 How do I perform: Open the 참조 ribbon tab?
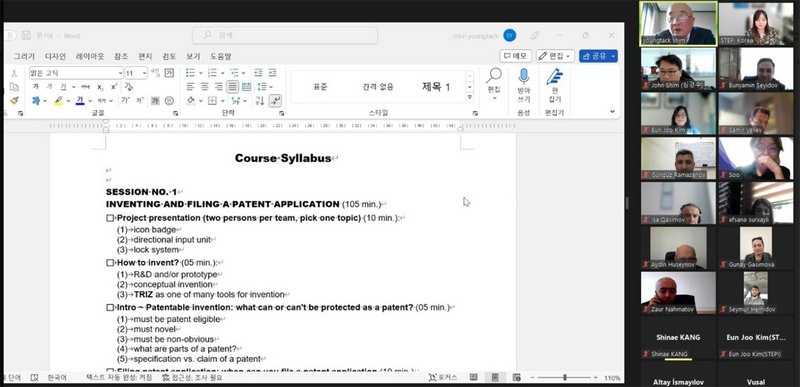121,56
